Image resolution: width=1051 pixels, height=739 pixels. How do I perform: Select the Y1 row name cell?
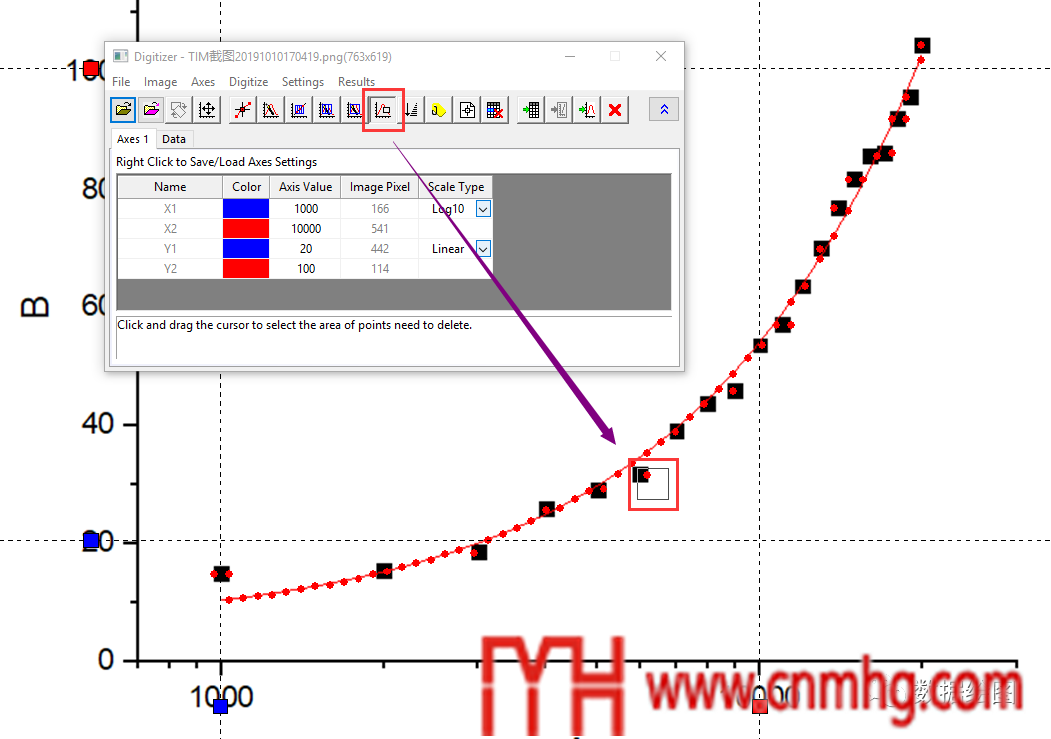[170, 249]
